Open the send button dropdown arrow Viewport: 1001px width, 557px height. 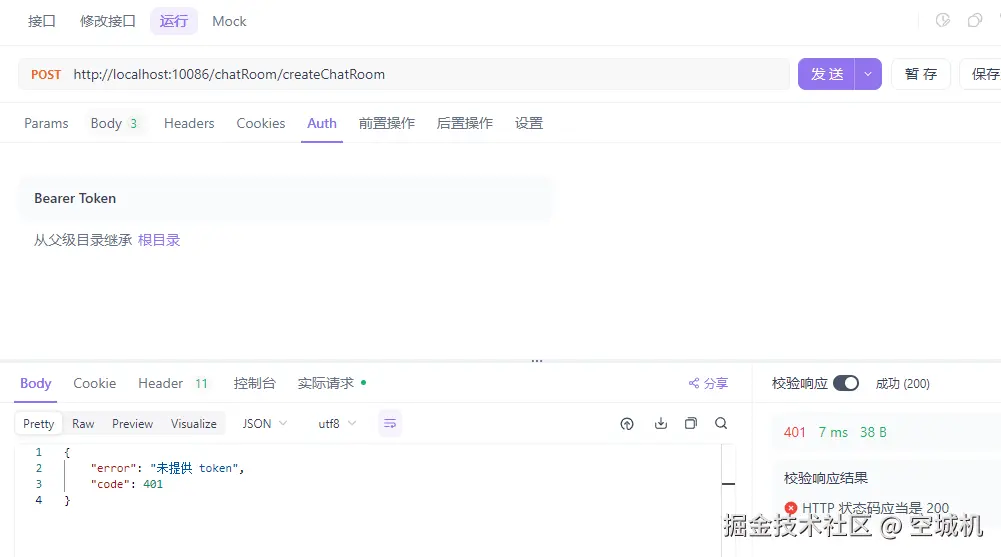(x=868, y=74)
